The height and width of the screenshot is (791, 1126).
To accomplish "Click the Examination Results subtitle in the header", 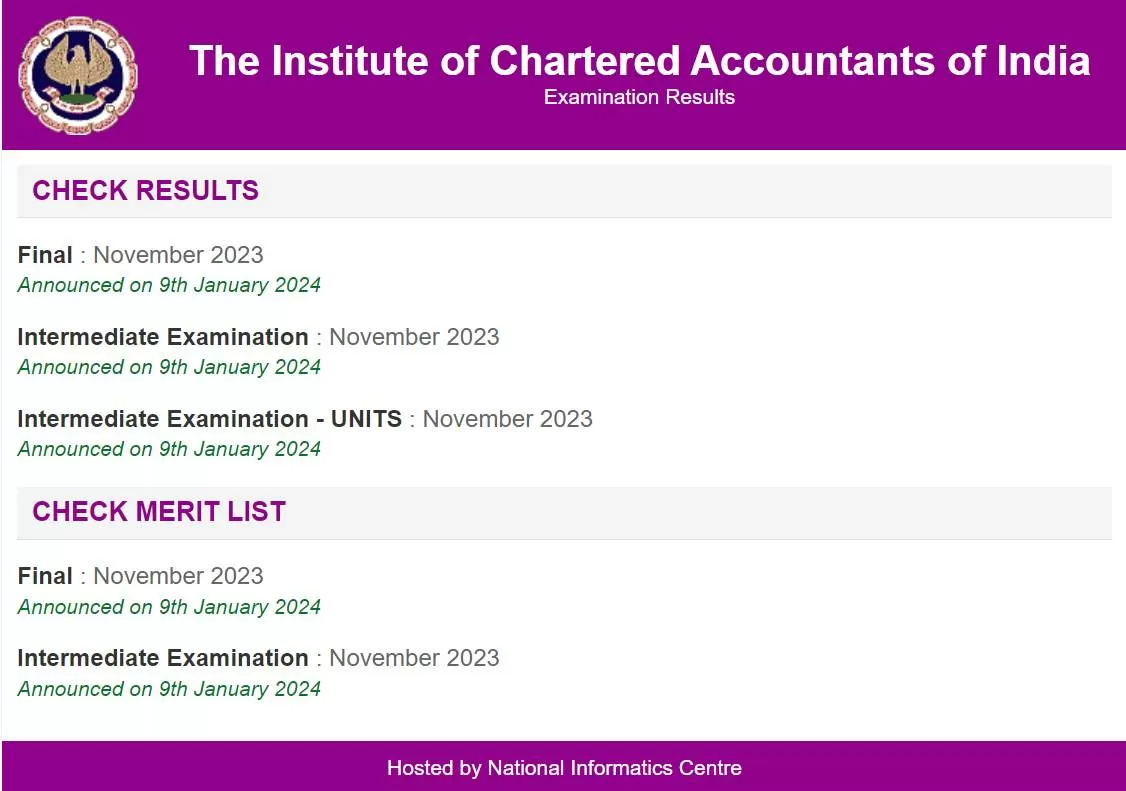I will pyautogui.click(x=639, y=97).
